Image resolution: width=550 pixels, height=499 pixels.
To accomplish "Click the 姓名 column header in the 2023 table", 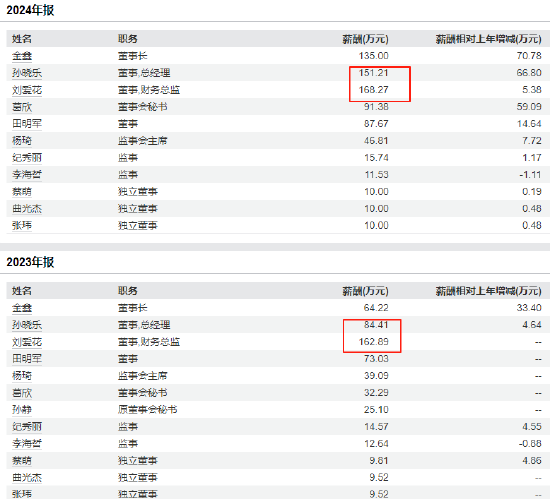I will pos(22,291).
